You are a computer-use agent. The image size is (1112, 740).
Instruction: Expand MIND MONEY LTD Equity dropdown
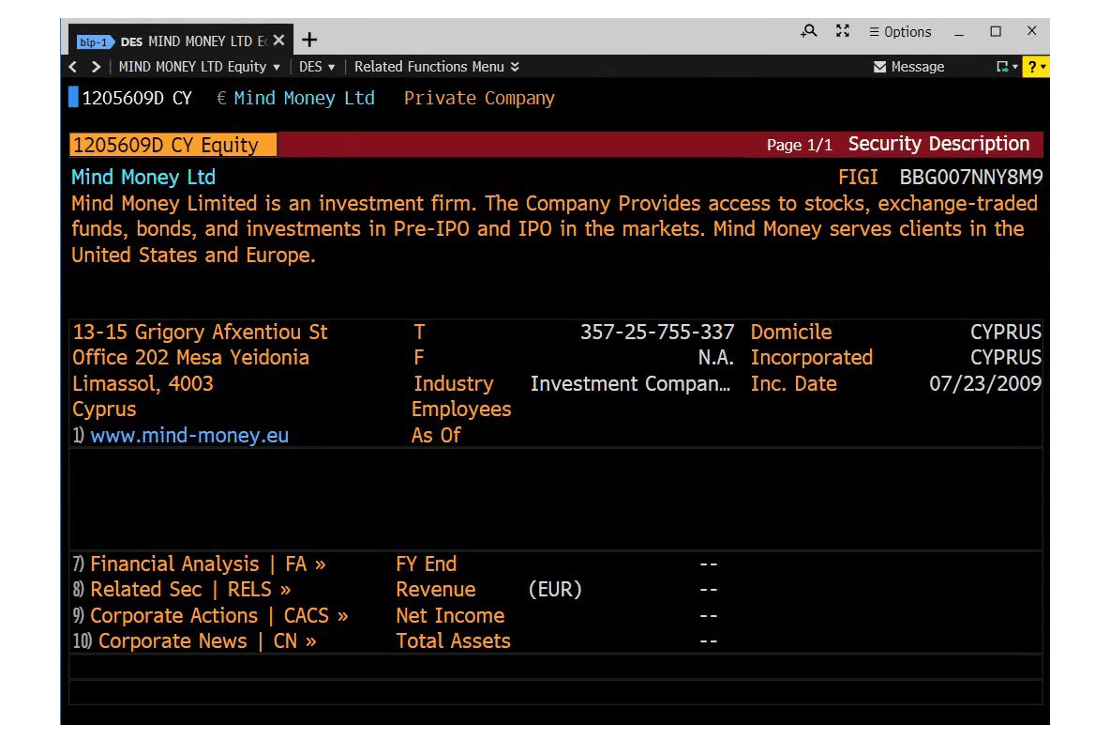point(199,67)
